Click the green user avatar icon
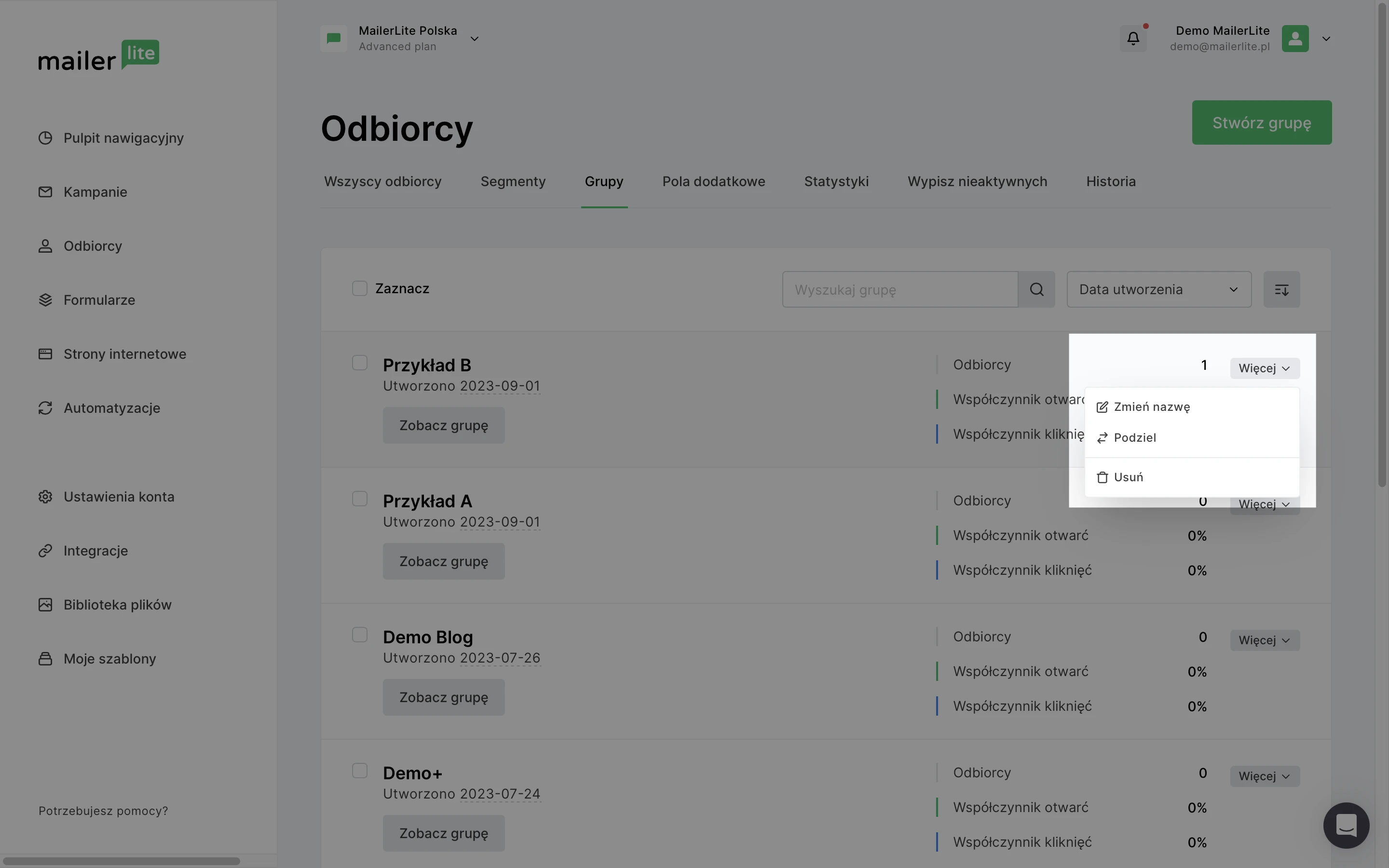Screen dimensions: 1389x868 (1295, 39)
